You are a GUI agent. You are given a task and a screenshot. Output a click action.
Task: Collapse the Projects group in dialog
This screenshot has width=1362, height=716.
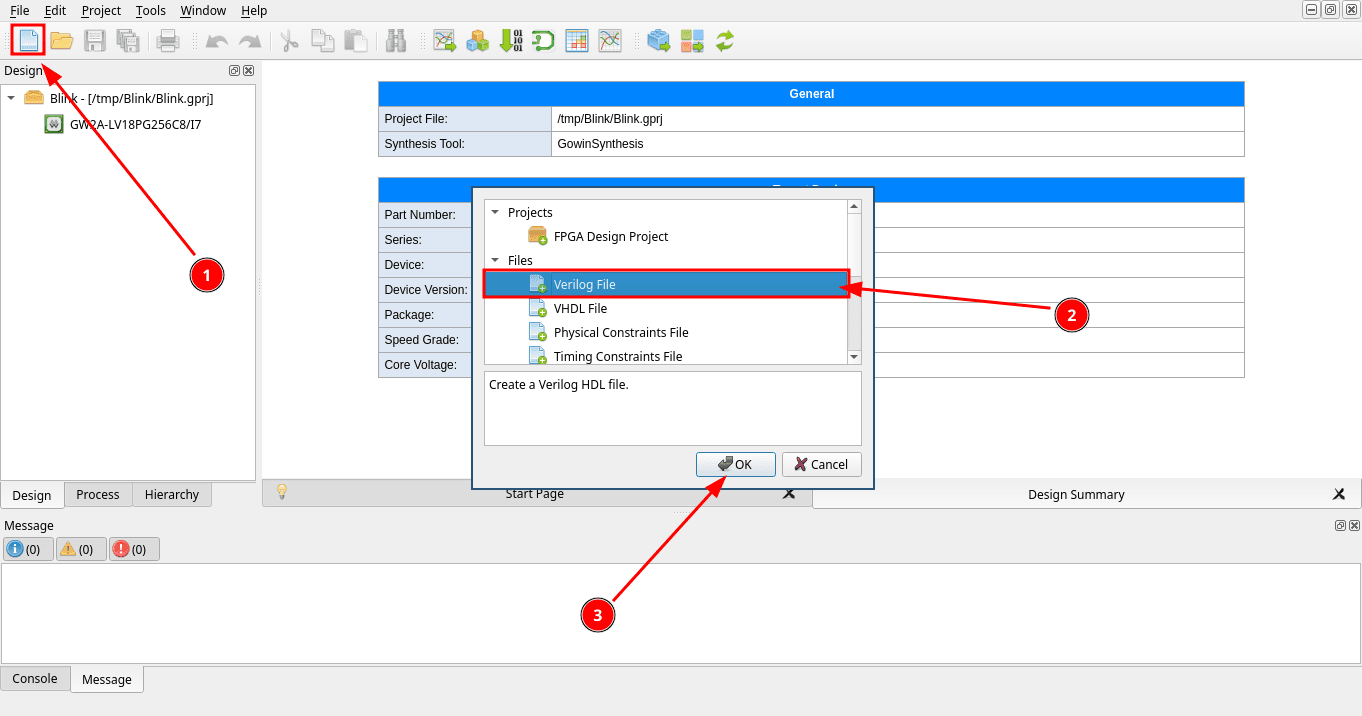pyautogui.click(x=494, y=212)
